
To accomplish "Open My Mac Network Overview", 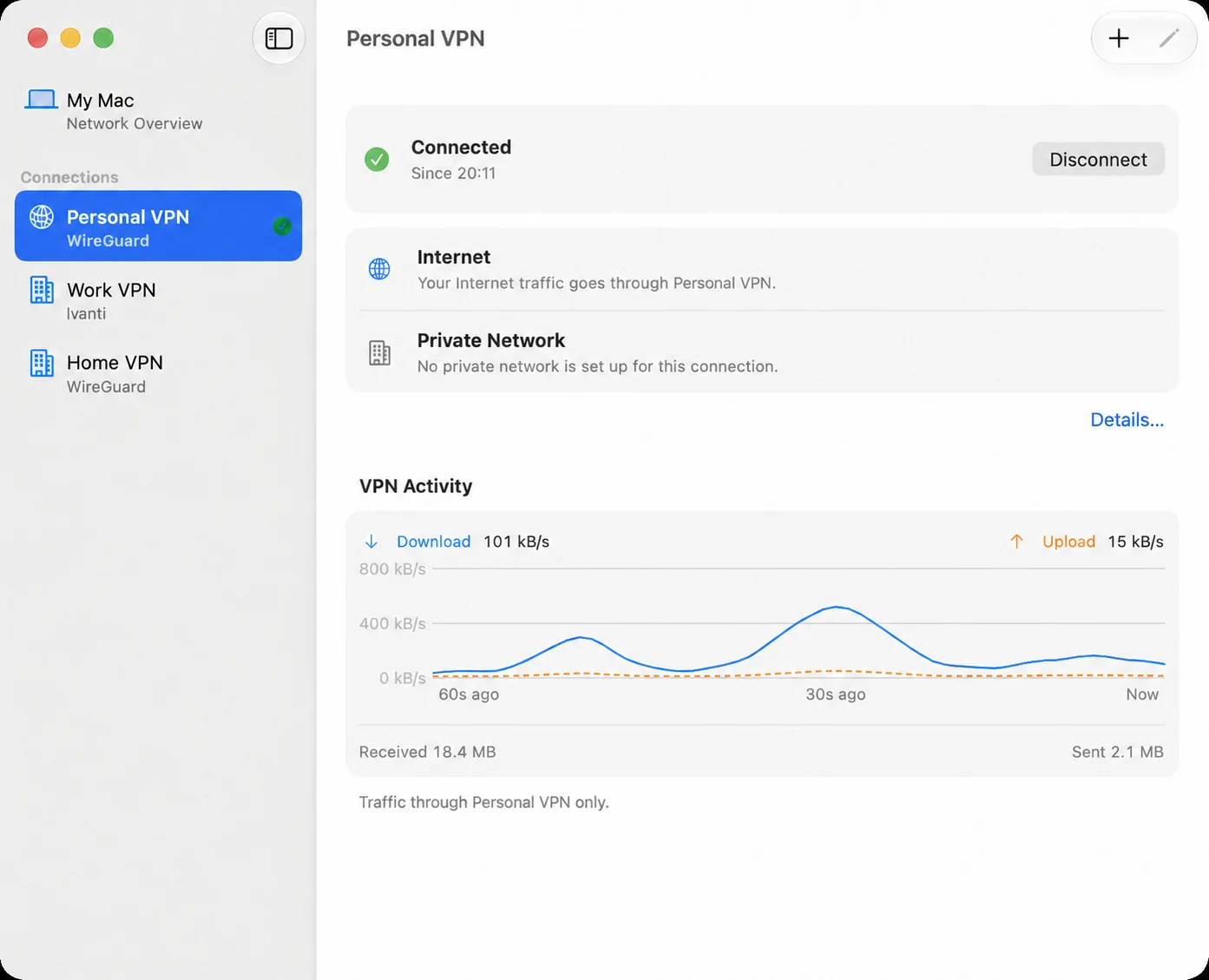I will coord(158,111).
